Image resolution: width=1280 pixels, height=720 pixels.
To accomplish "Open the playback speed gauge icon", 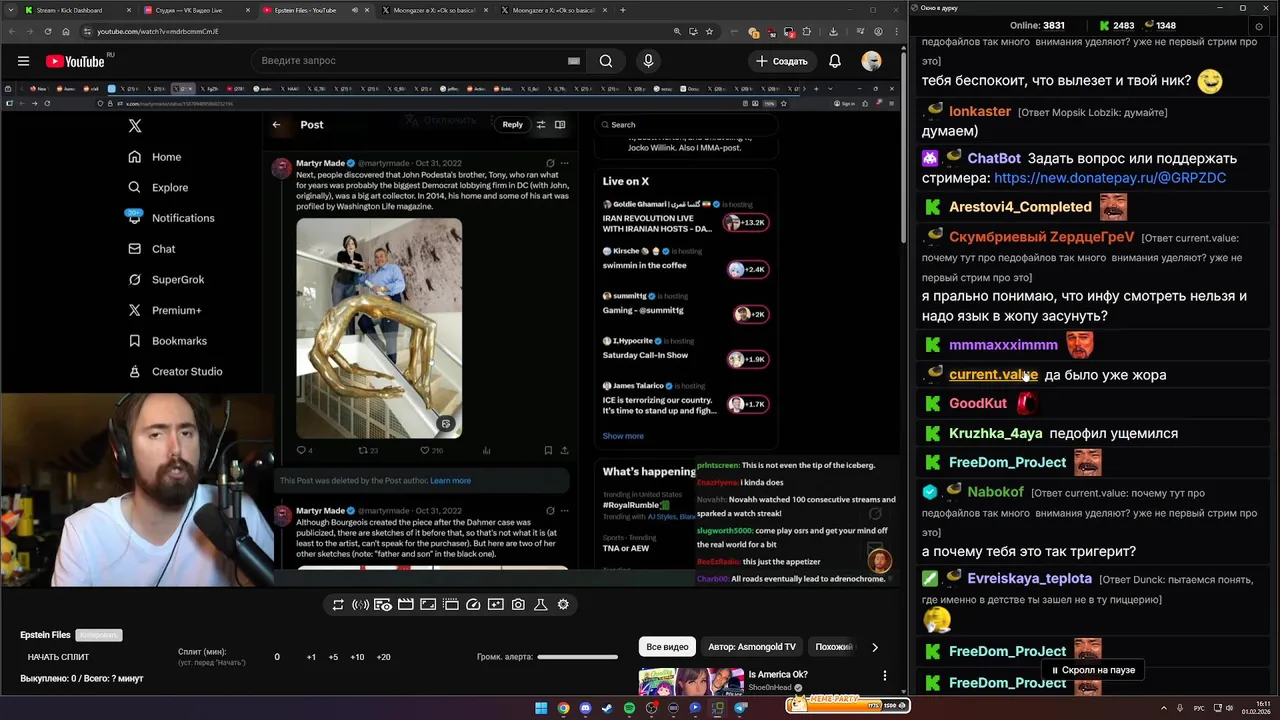I will point(473,605).
